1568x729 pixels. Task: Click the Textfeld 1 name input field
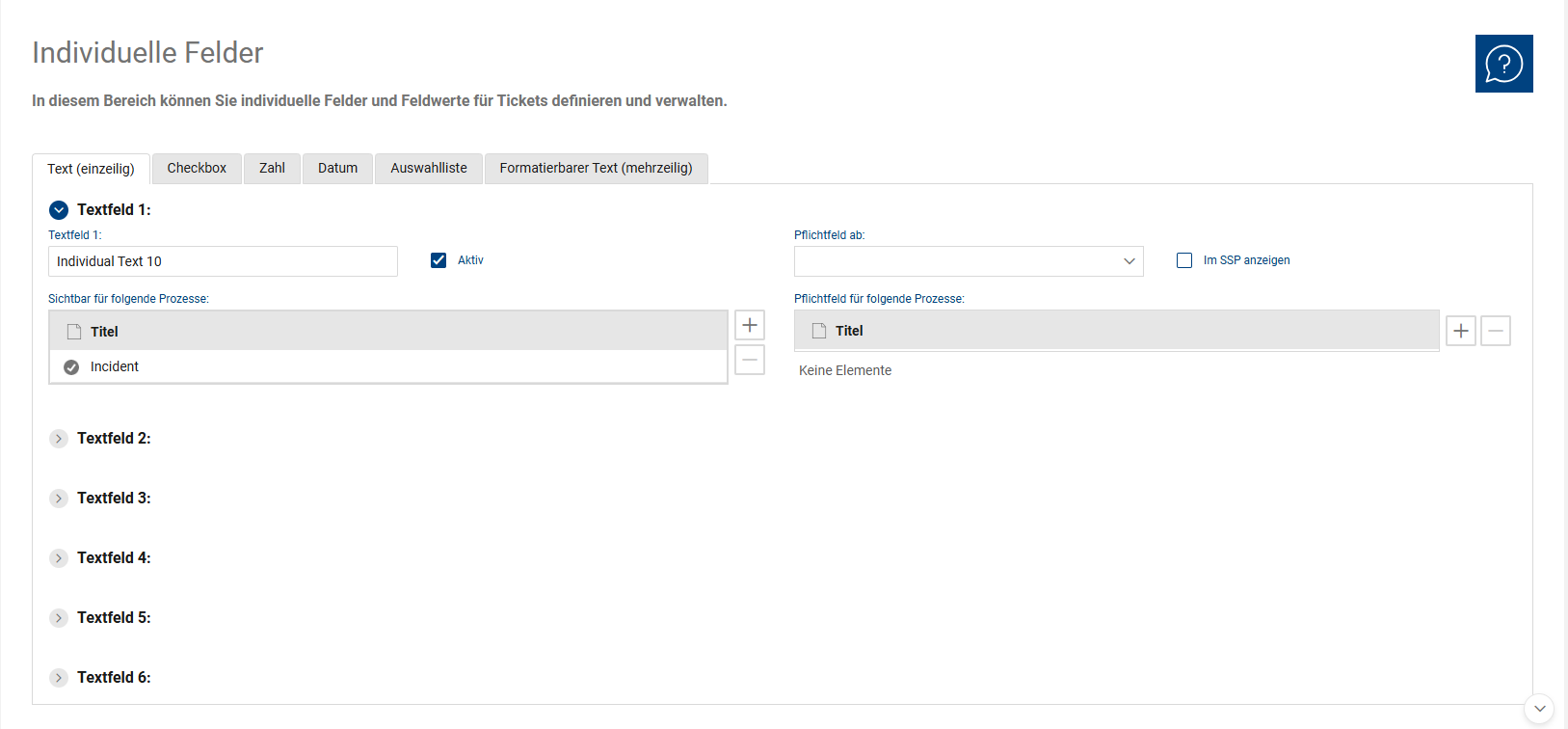[x=223, y=261]
